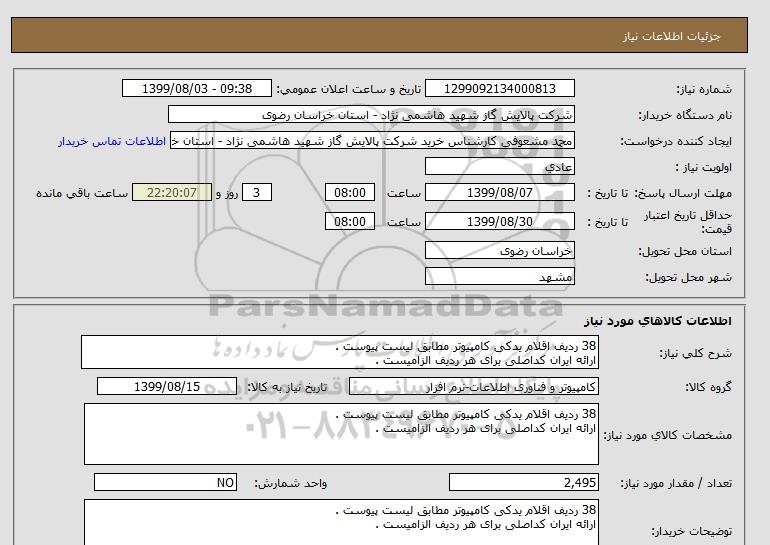770x545 pixels.
Task: Click the واحد شمارش field showing NO
Action: coord(165,482)
